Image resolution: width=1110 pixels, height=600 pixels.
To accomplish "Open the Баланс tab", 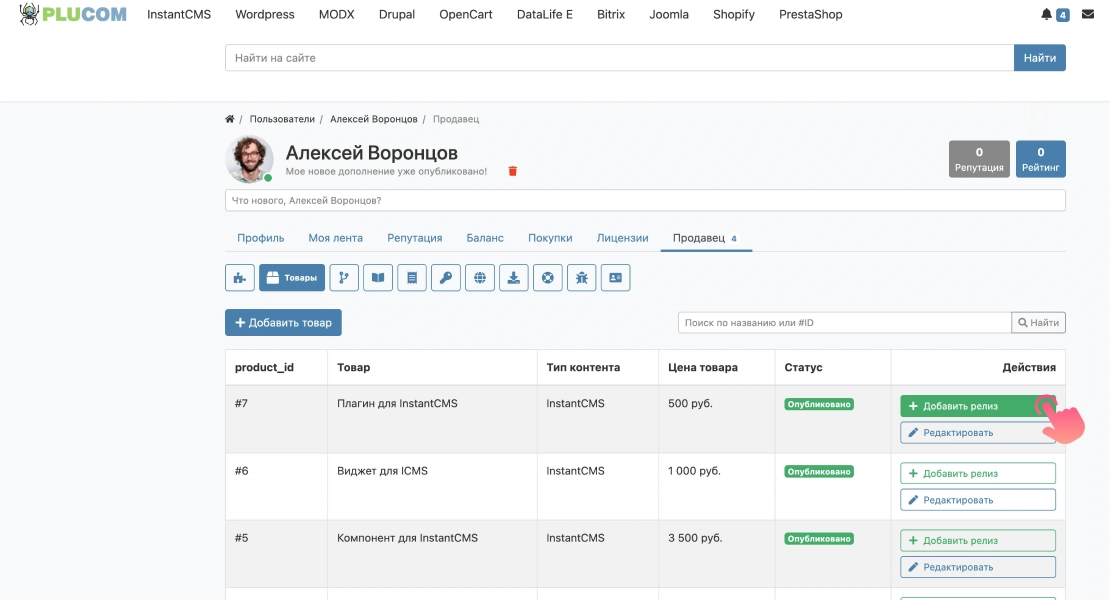I will (485, 238).
